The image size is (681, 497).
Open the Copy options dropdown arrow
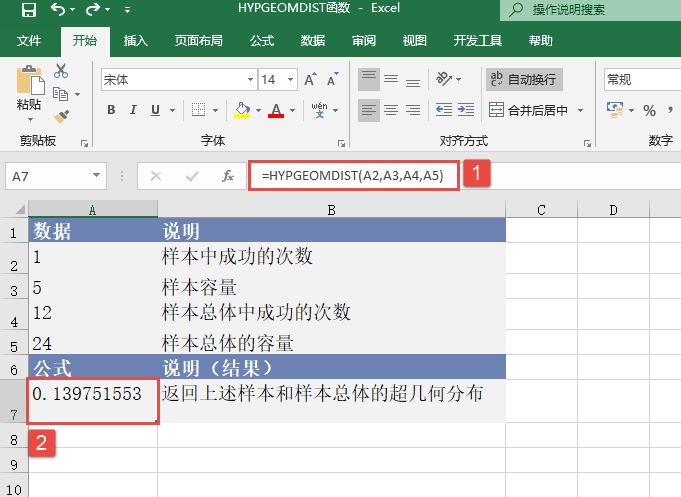click(x=77, y=94)
